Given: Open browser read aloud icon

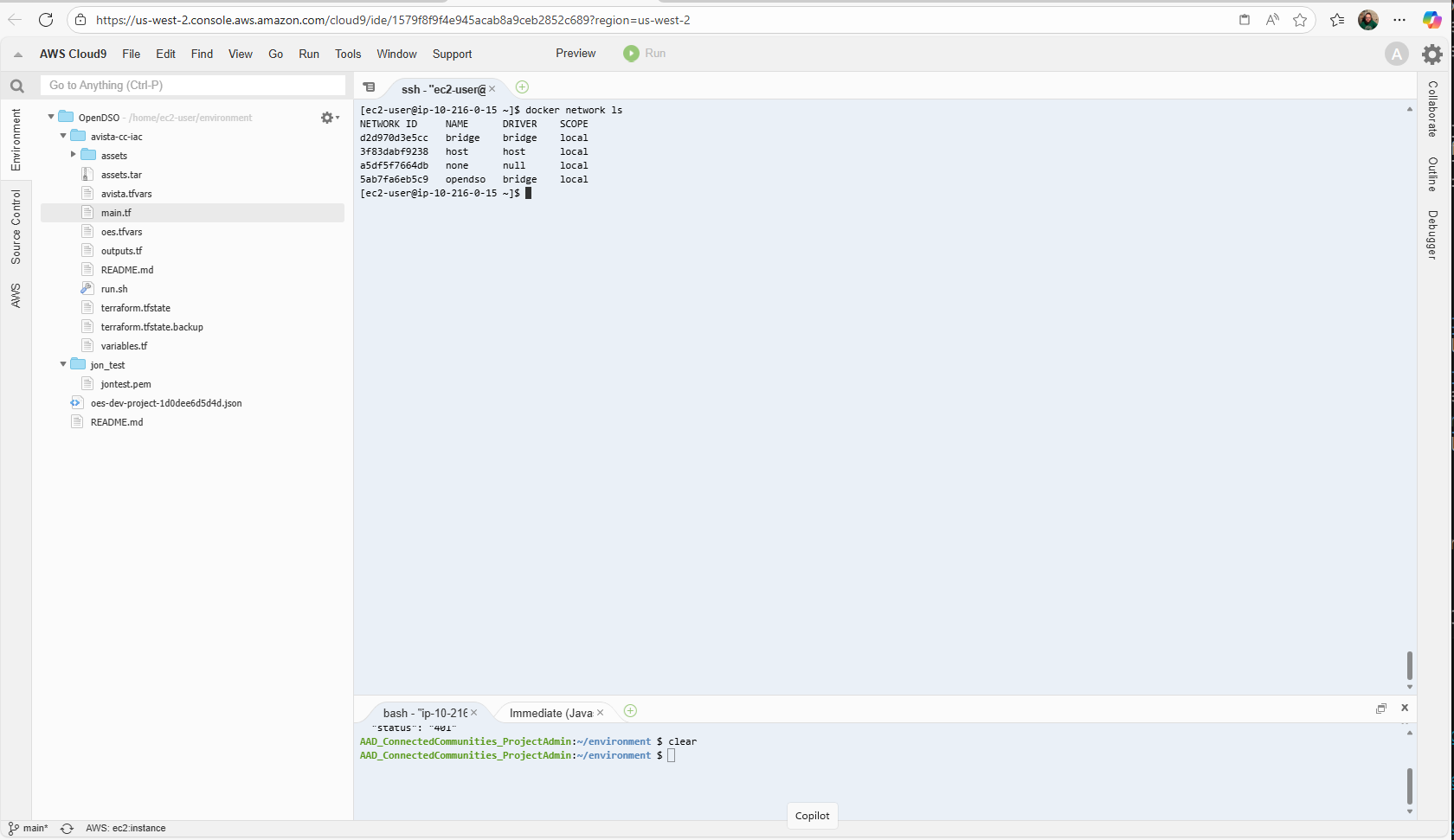Looking at the screenshot, I should pyautogui.click(x=1272, y=20).
